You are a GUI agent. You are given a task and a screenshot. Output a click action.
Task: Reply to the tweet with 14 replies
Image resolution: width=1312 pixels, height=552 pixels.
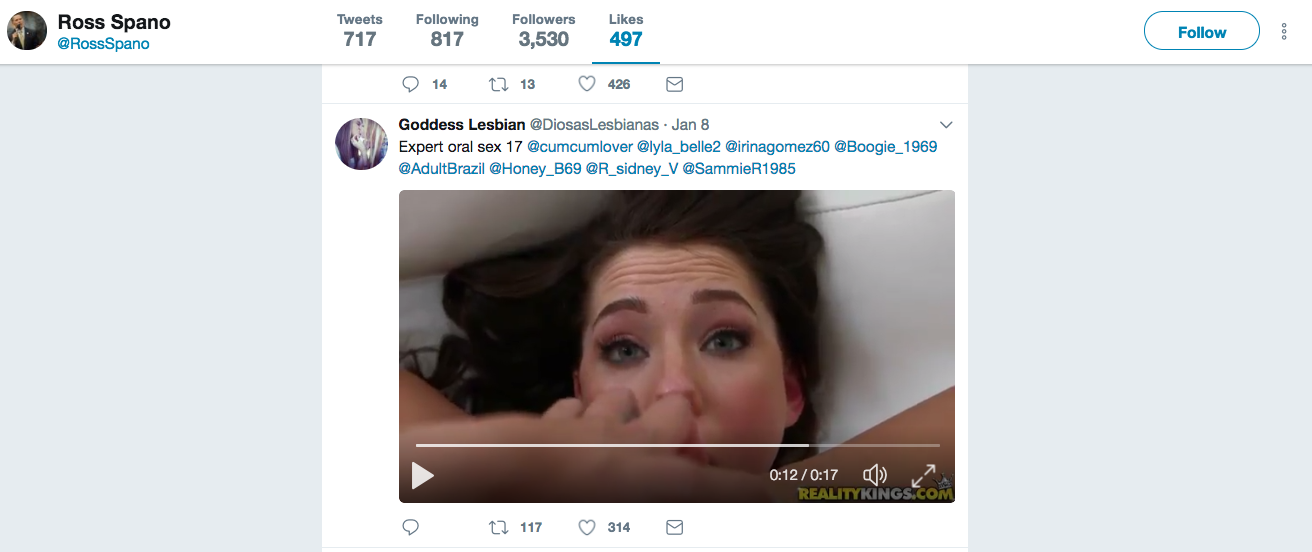tap(410, 84)
